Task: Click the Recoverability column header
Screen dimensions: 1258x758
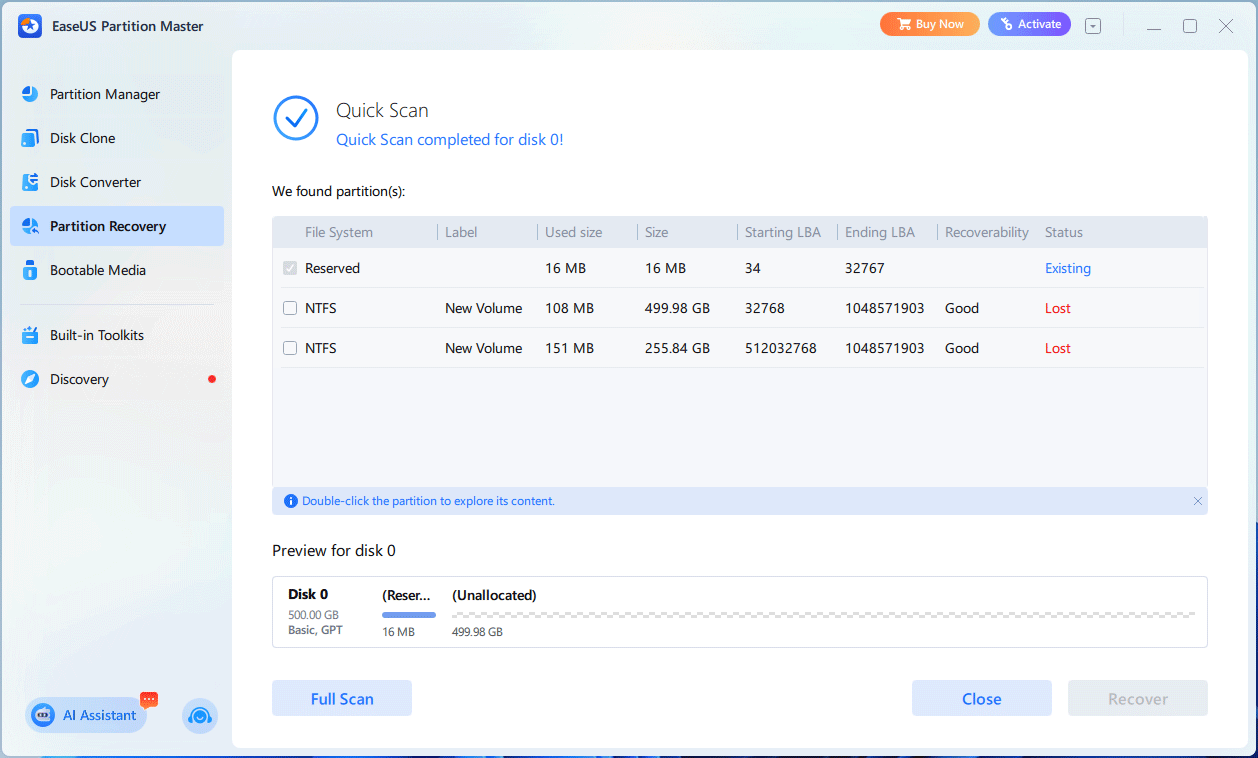Action: coord(986,232)
